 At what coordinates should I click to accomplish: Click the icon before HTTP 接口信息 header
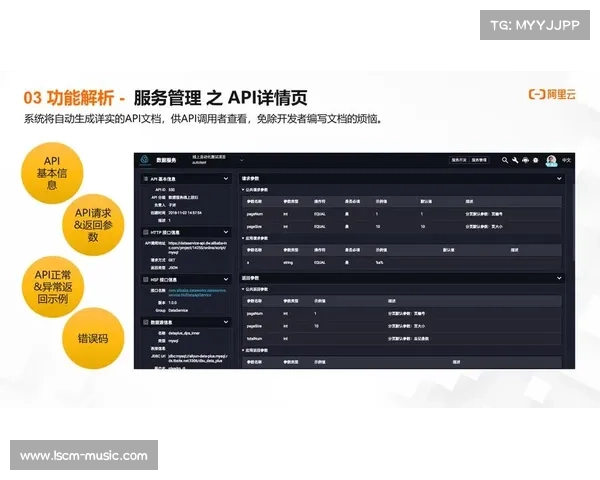(145, 232)
